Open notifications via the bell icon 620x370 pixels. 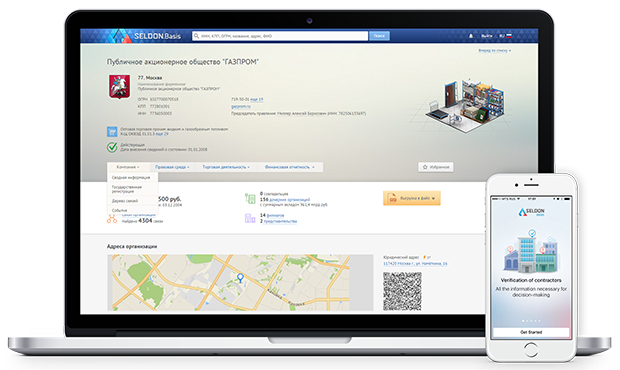point(471,36)
